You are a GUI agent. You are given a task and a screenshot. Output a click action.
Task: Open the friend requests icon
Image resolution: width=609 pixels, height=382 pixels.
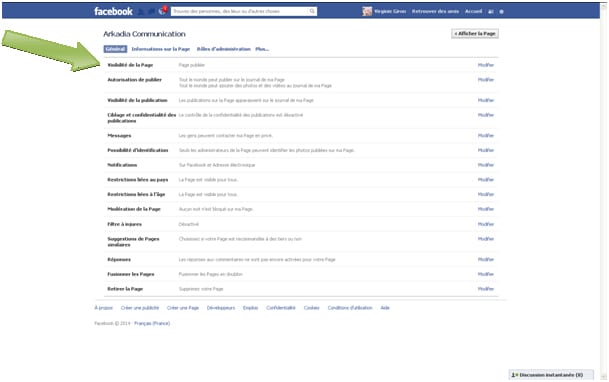(x=141, y=12)
